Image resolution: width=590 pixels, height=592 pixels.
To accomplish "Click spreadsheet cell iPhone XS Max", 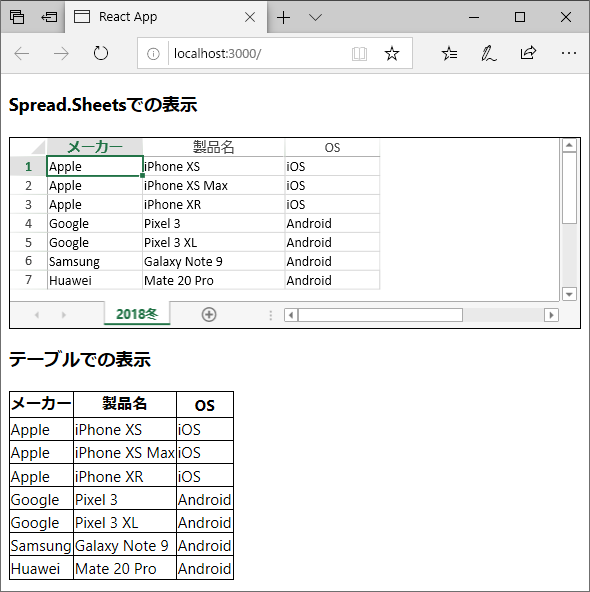I will pyautogui.click(x=214, y=185).
